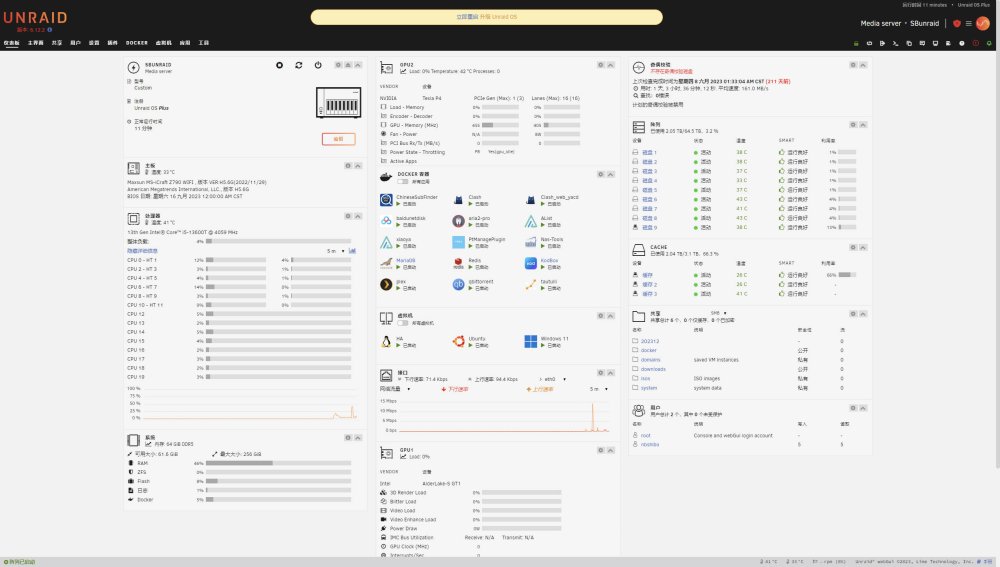
Task: Click the server case thumbnail image
Action: [x=339, y=102]
